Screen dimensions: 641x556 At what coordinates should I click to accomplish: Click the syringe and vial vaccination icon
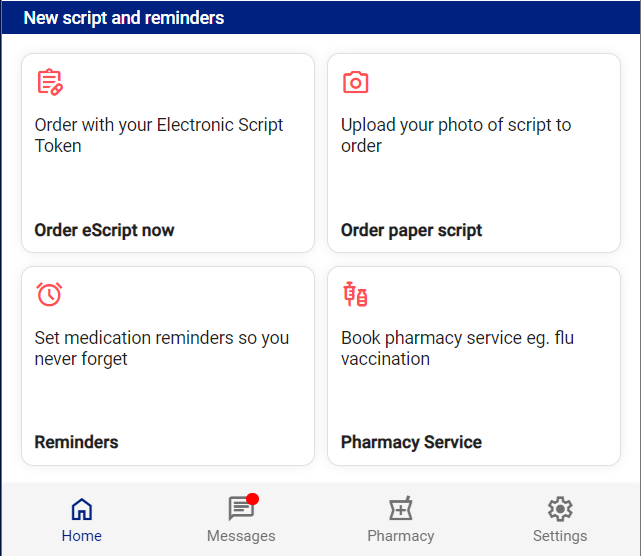pyautogui.click(x=355, y=294)
